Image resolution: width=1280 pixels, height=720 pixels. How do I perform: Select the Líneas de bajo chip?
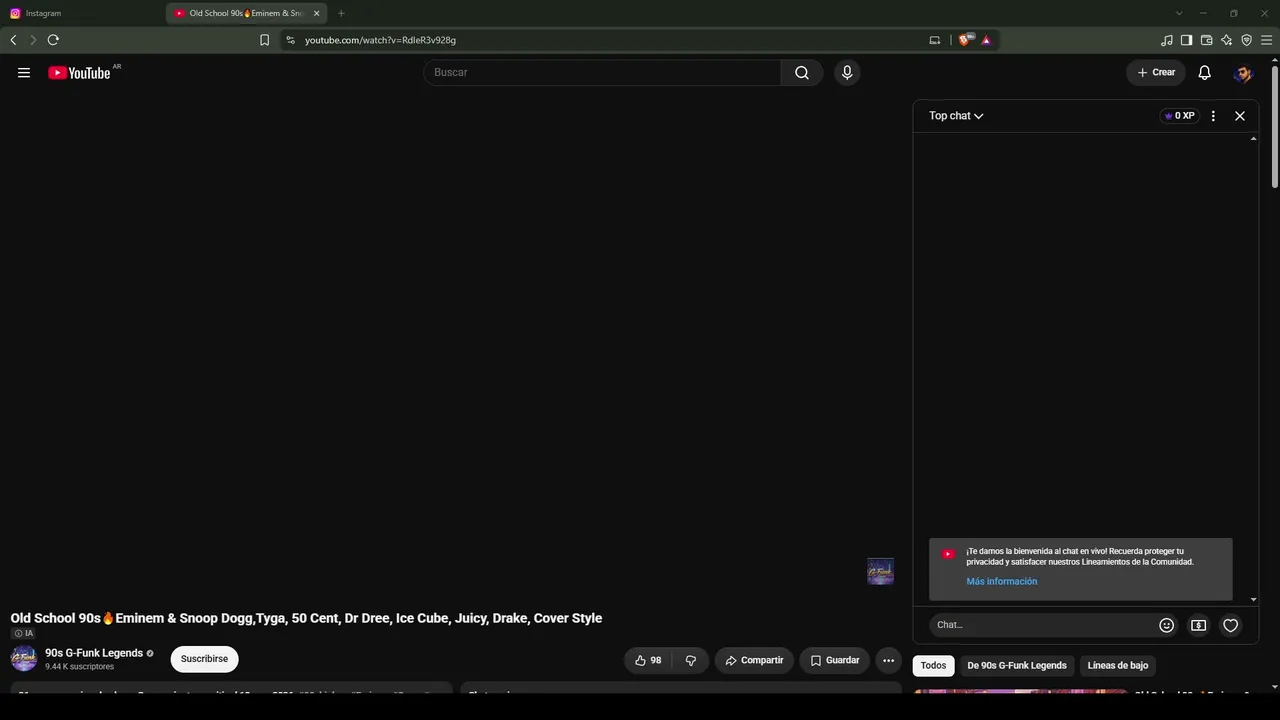[1118, 665]
